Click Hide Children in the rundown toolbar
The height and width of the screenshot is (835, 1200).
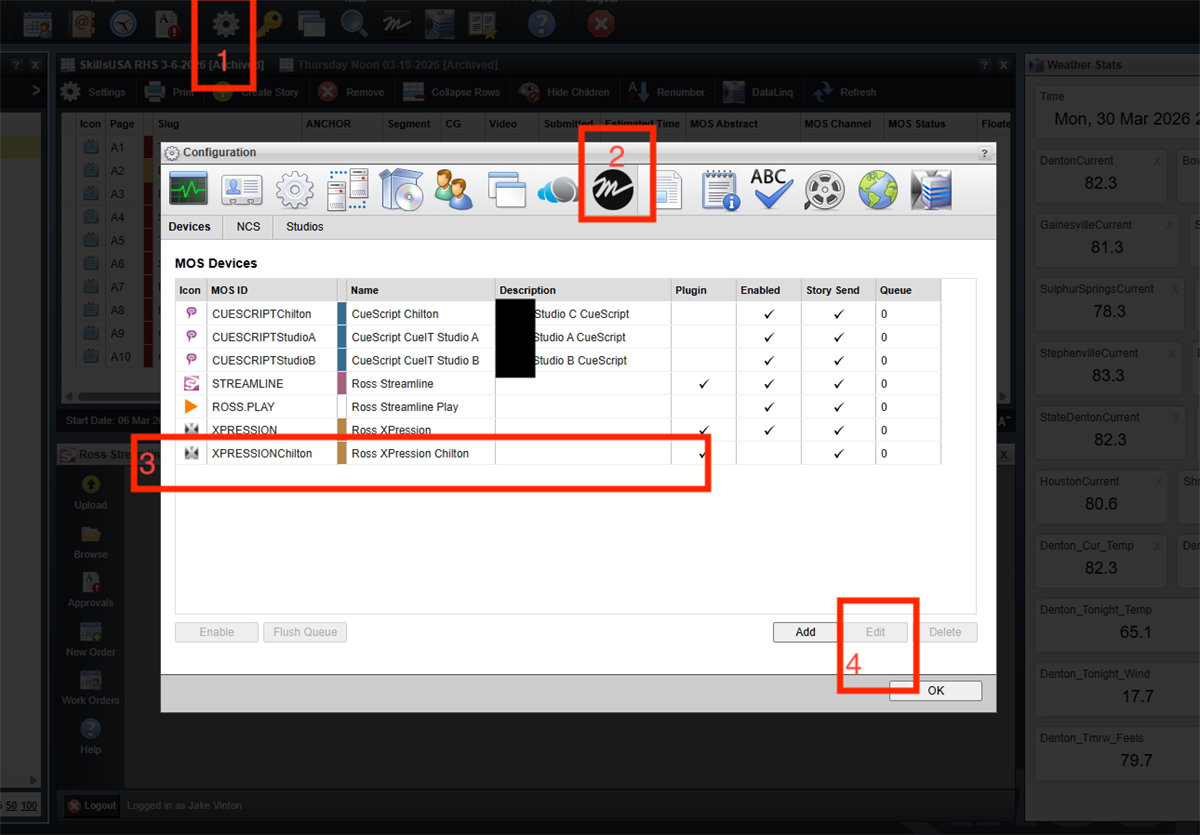pyautogui.click(x=565, y=92)
